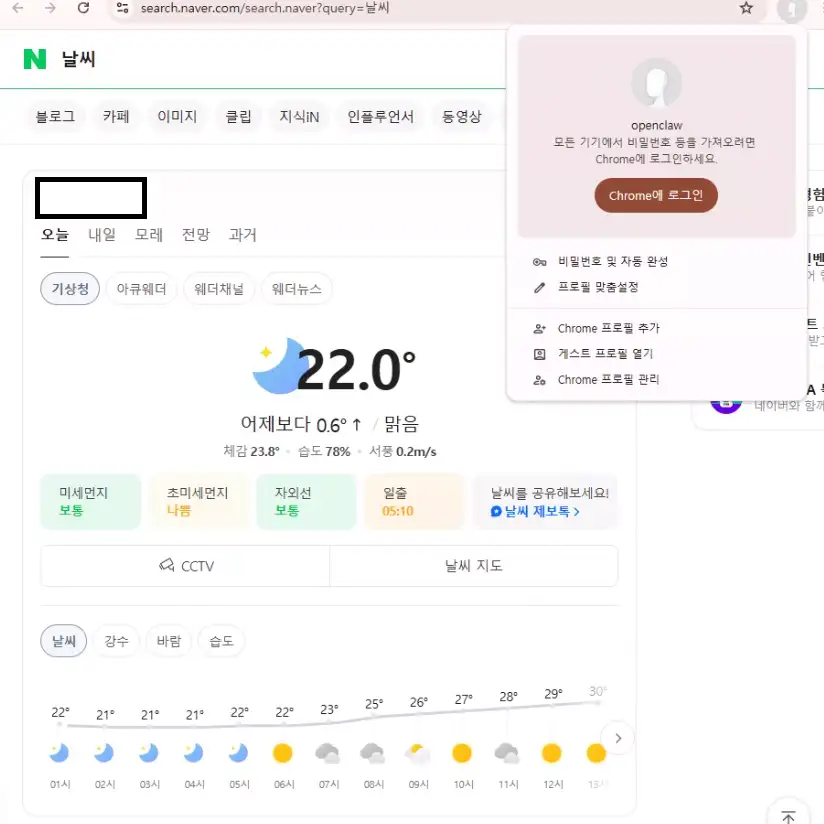Open 프로필 맞춤설정 menu item
This screenshot has width=824, height=824.
coord(657,287)
